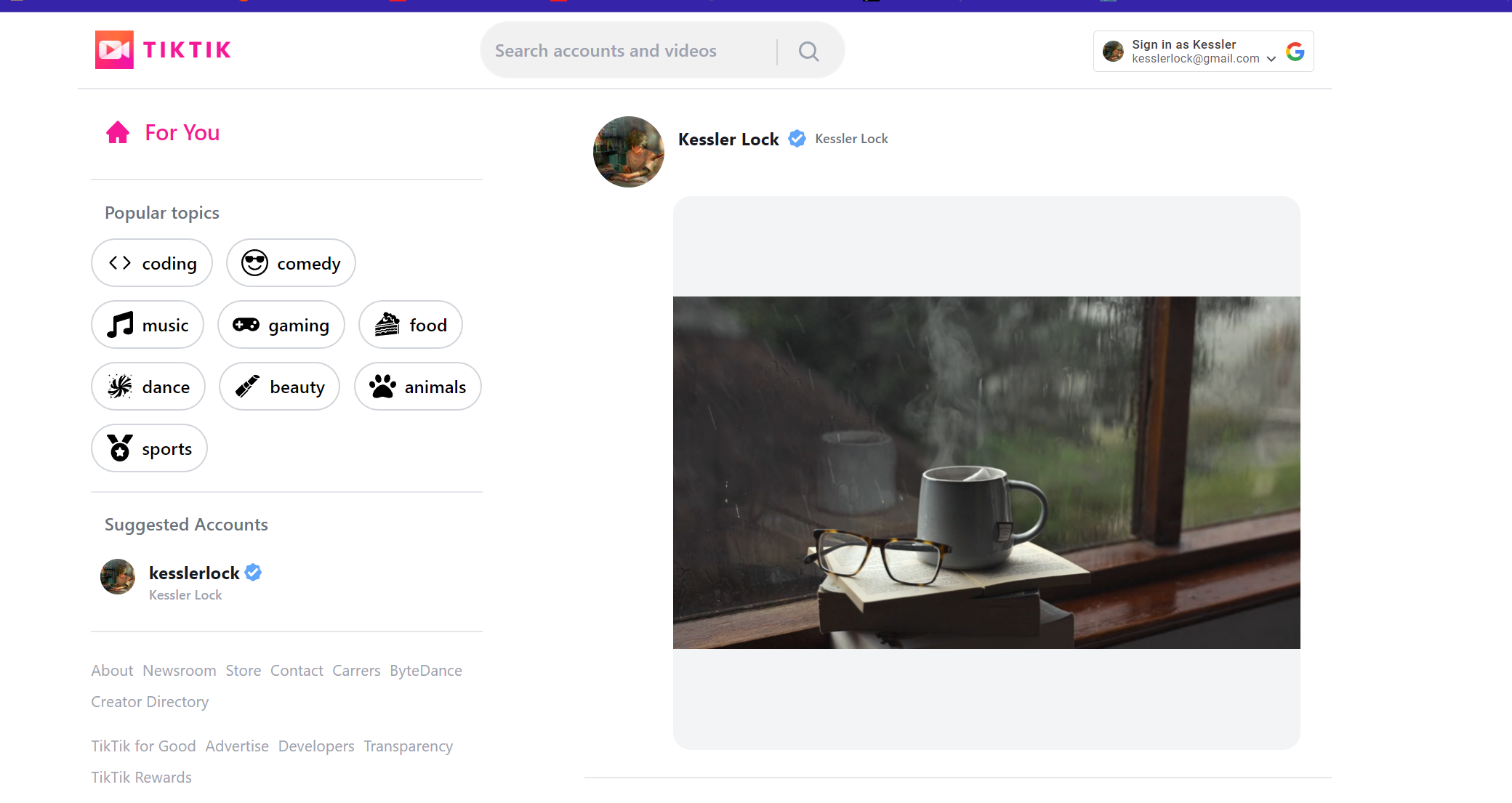Viewport: 1512px width, 803px height.
Task: Select the coding topic icon
Action: point(118,262)
